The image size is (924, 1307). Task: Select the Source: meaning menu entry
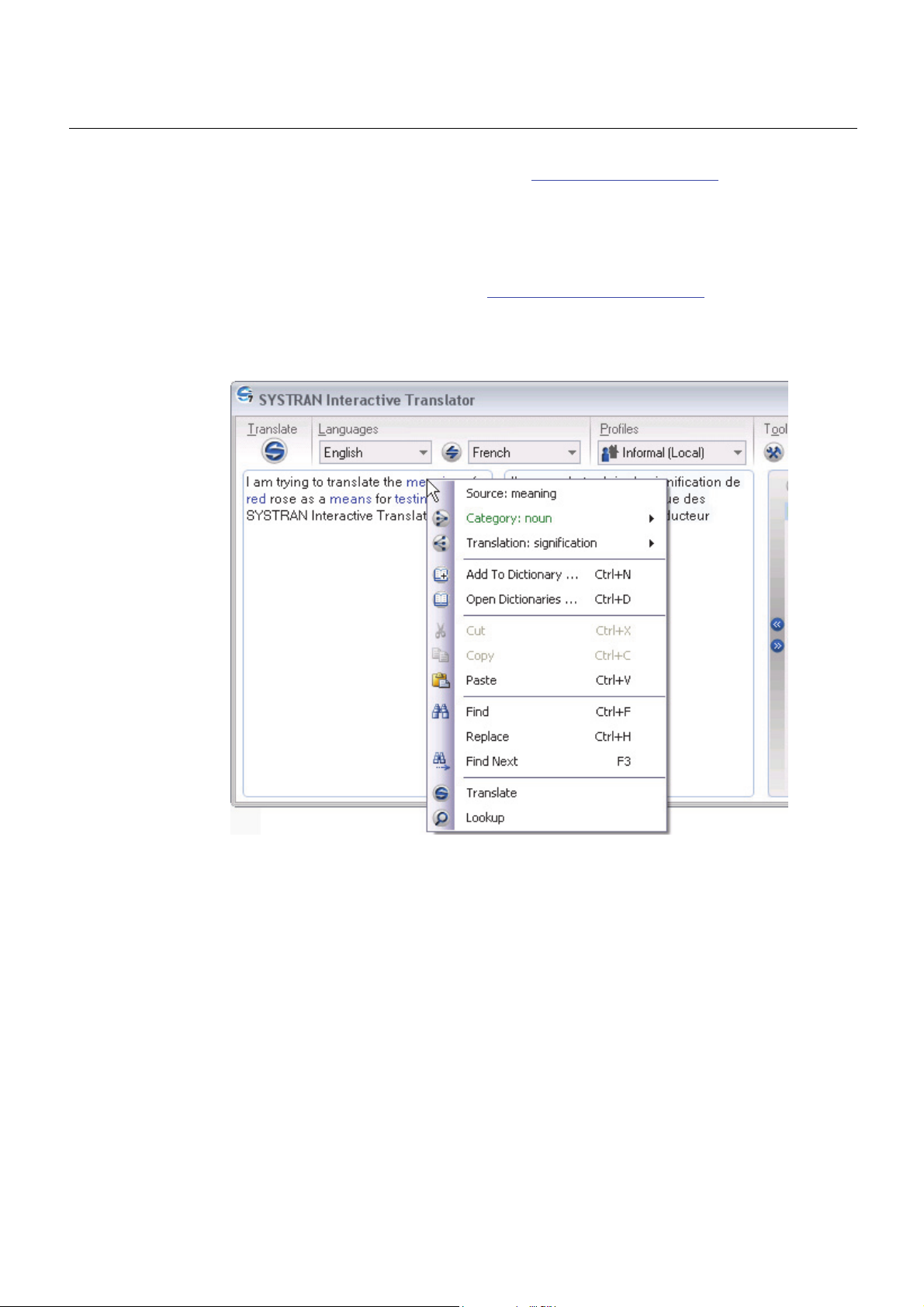tap(560, 493)
